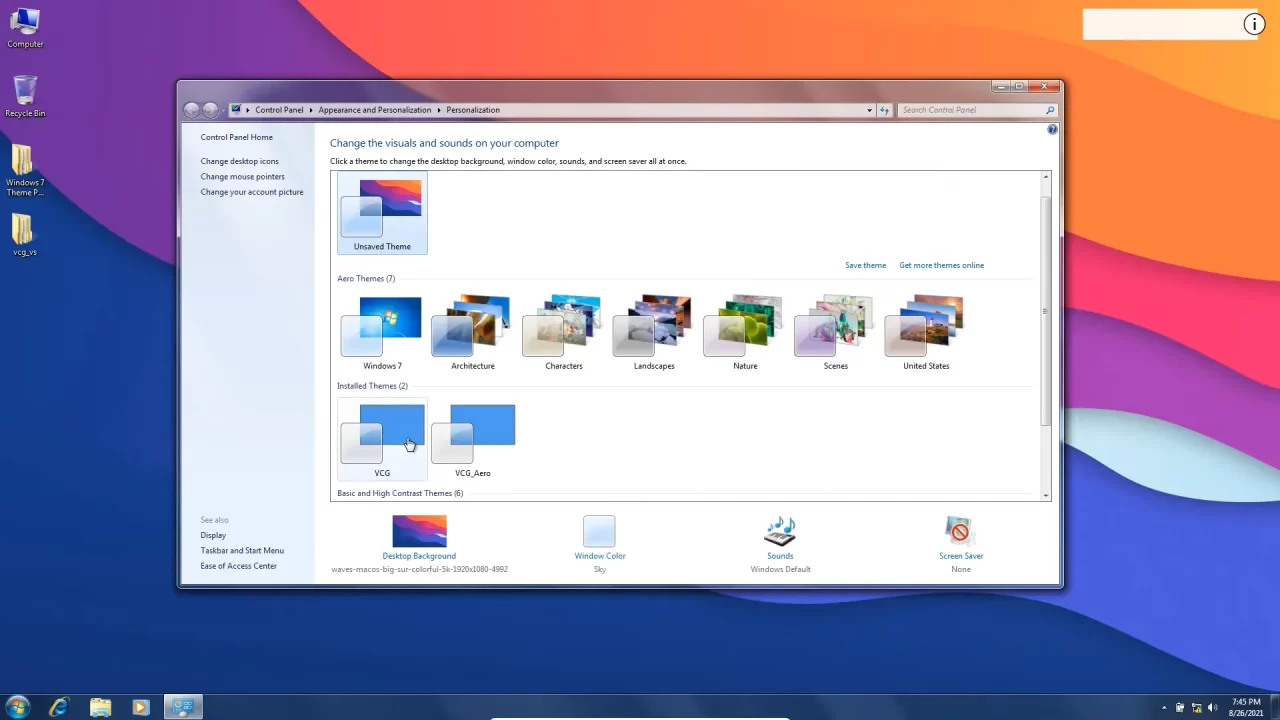Open the Sounds settings icon
This screenshot has width=1280, height=720.
point(780,531)
